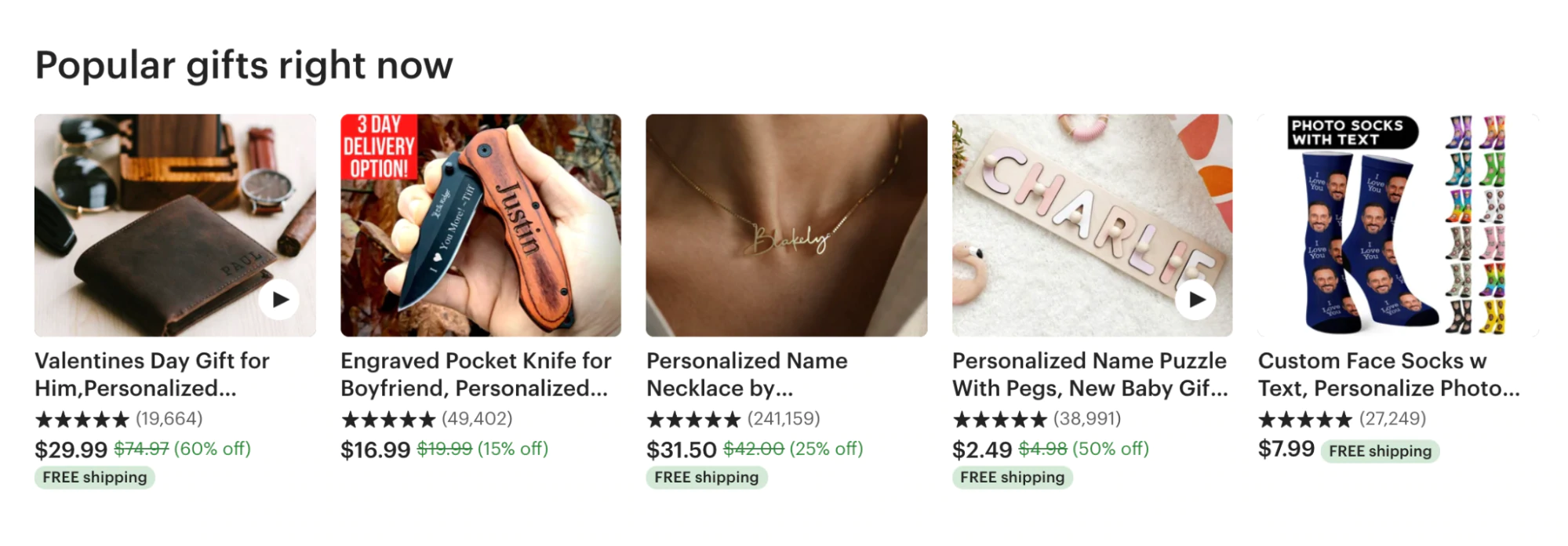The height and width of the screenshot is (546, 1568).
Task: Click the FREE shipping badge under the wallet
Action: tap(95, 477)
